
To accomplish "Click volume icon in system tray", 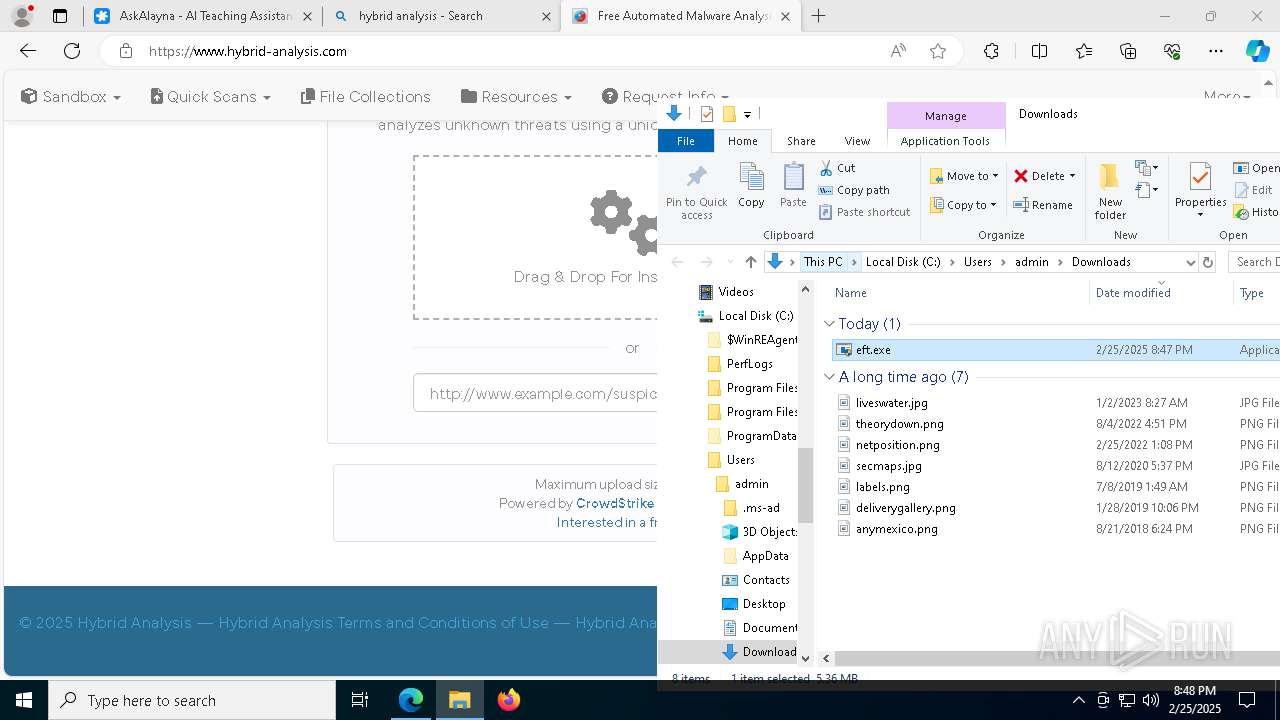I will coord(1151,700).
